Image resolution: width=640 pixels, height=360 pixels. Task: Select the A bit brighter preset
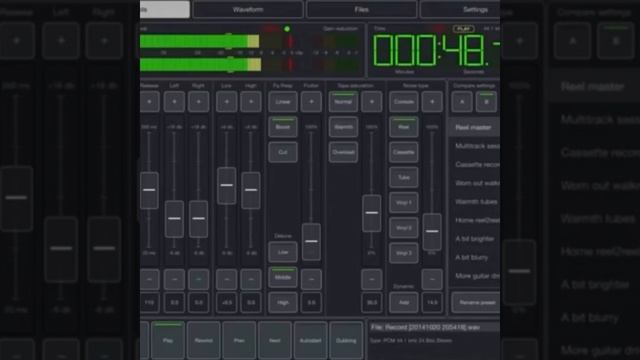474,239
